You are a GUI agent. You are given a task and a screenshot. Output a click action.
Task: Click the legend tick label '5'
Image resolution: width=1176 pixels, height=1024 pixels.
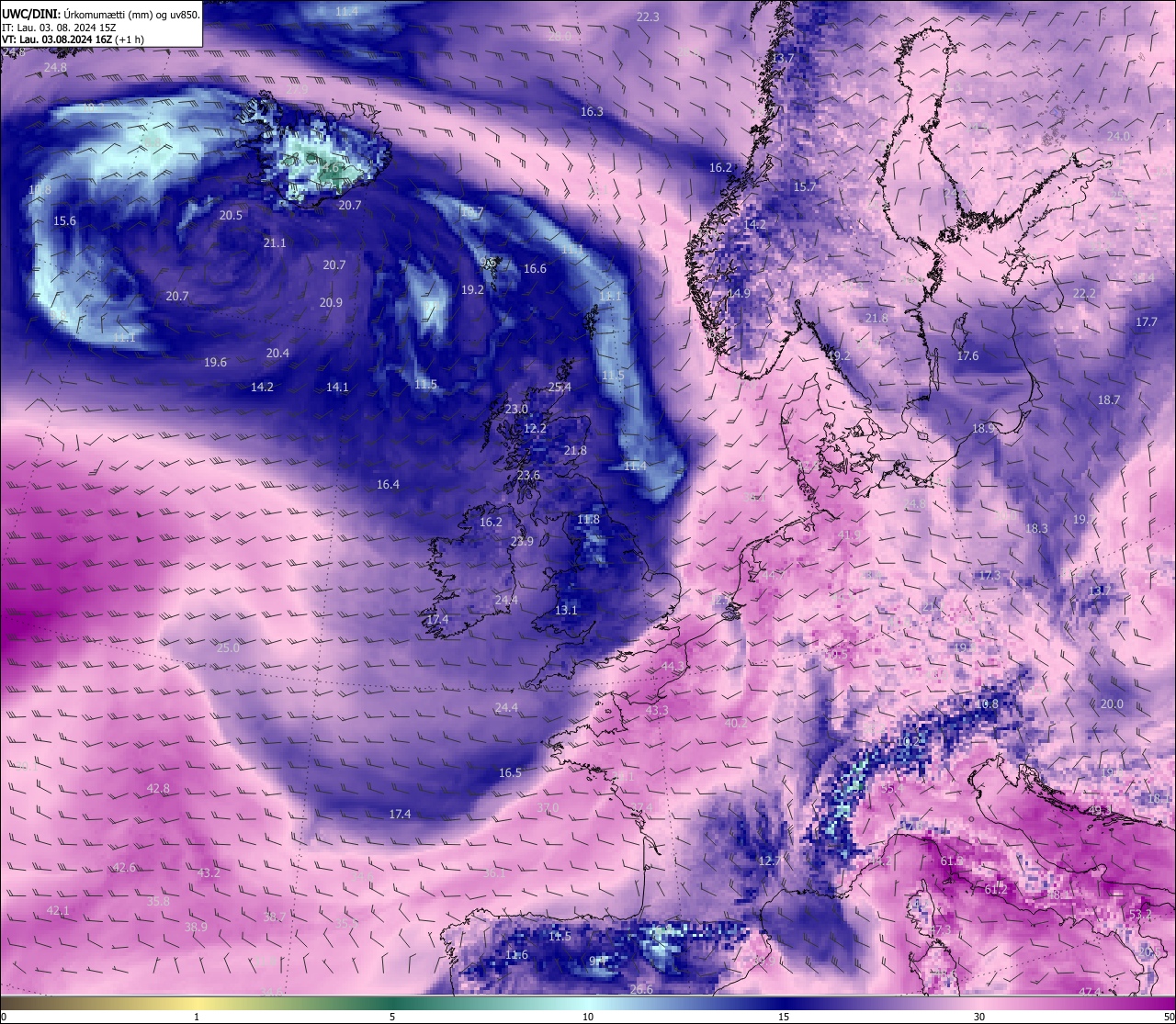(392, 1016)
